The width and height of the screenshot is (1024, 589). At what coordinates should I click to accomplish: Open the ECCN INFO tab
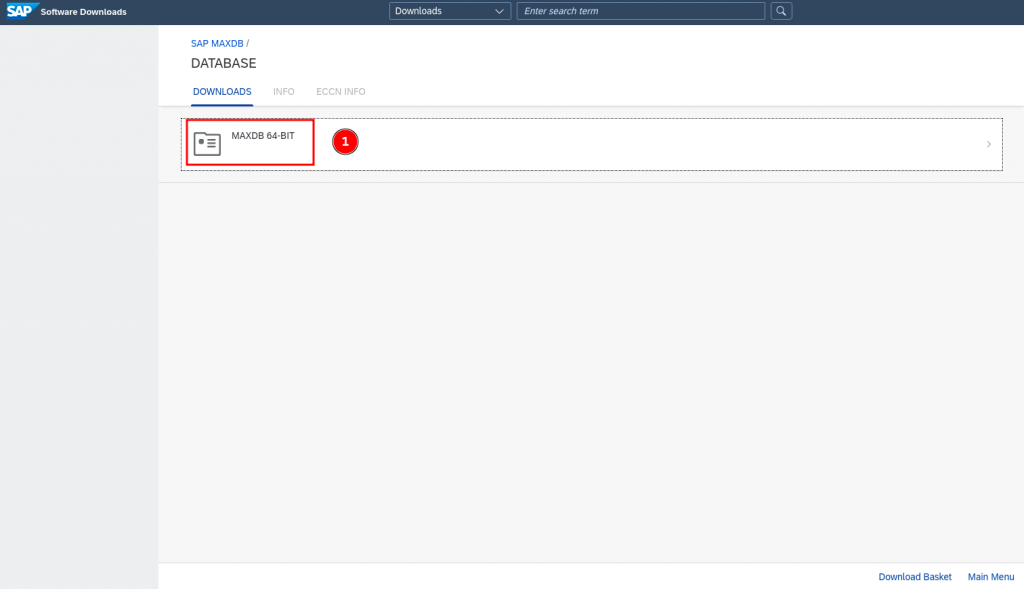click(x=341, y=92)
